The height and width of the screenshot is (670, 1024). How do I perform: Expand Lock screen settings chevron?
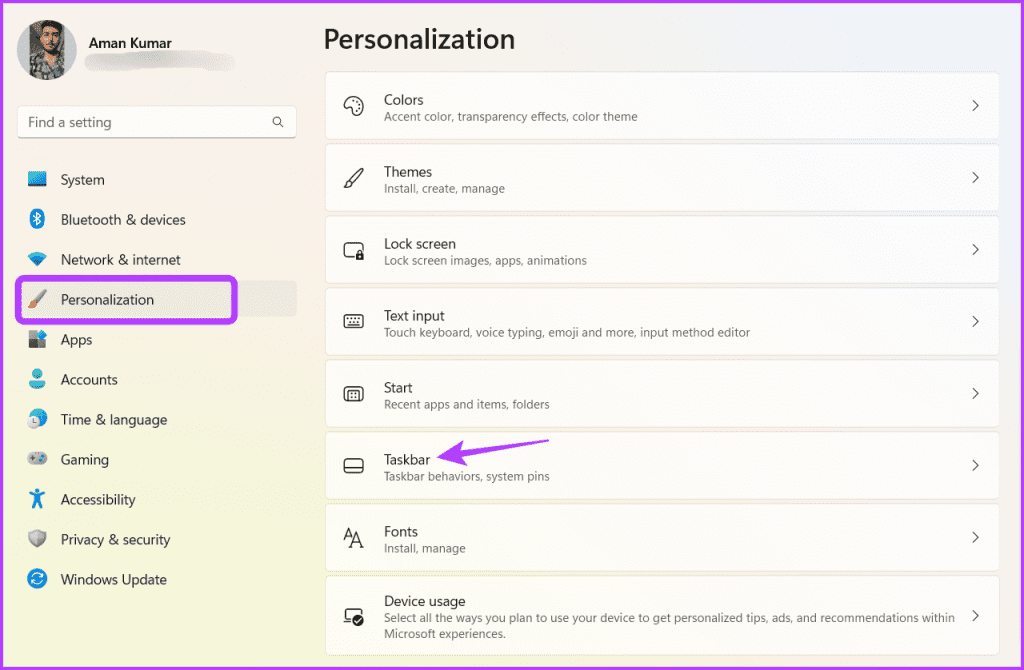[975, 249]
